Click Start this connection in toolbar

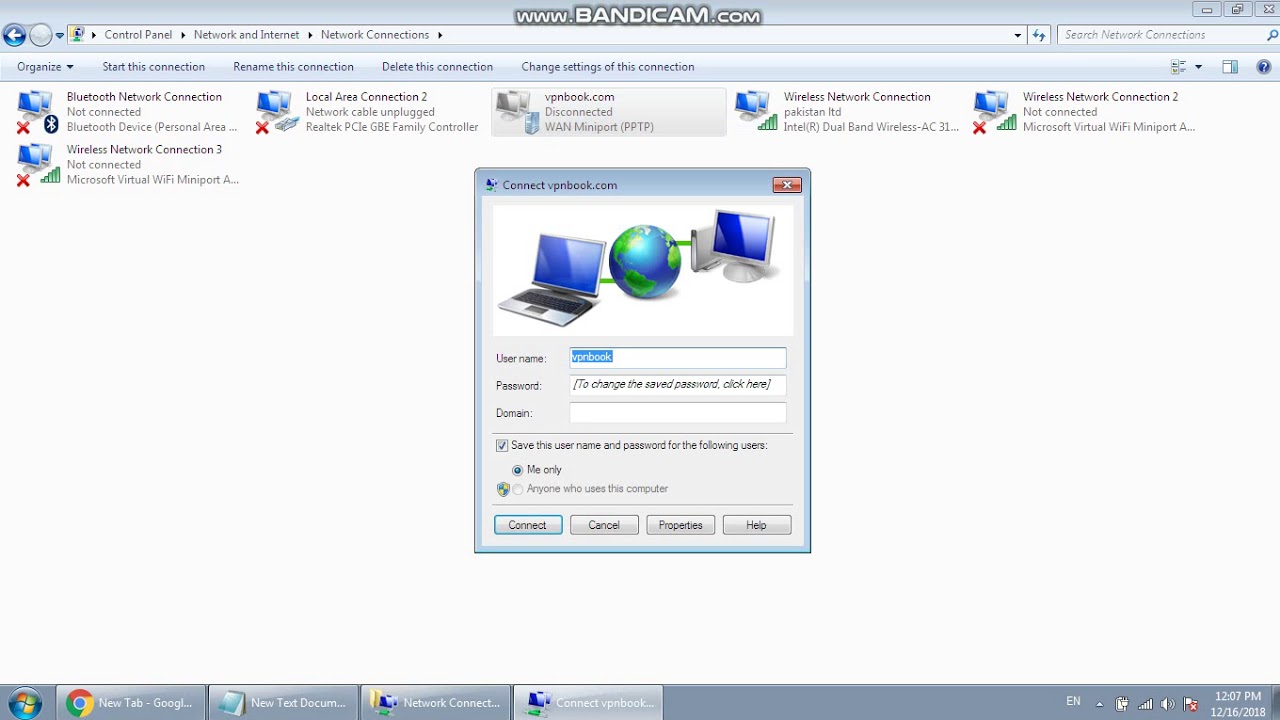pos(154,67)
